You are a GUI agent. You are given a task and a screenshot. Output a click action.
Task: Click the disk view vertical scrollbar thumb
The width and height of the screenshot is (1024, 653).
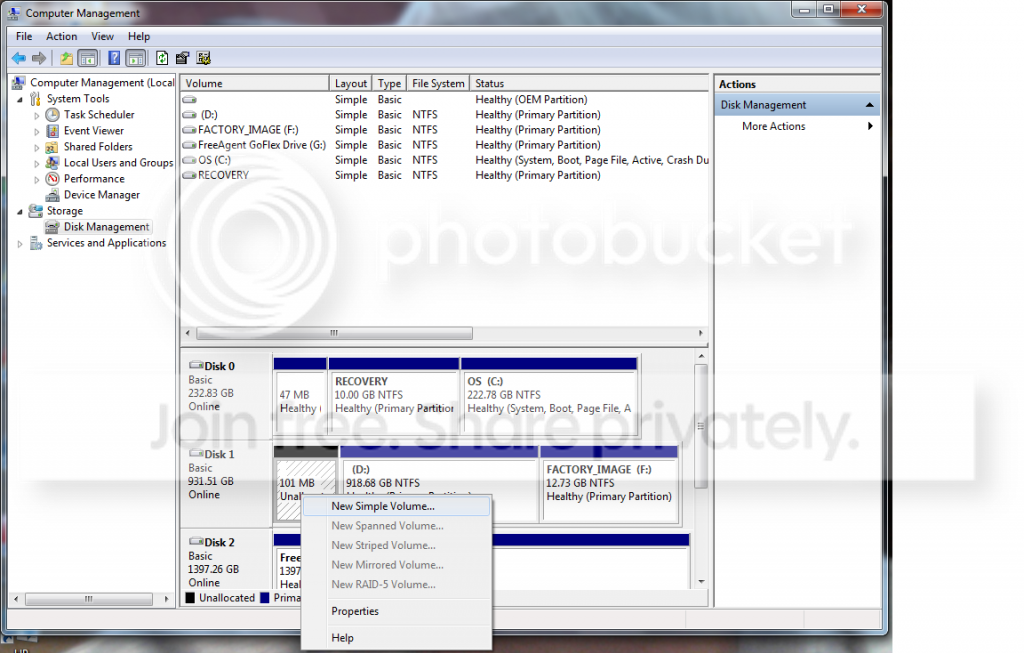point(701,426)
